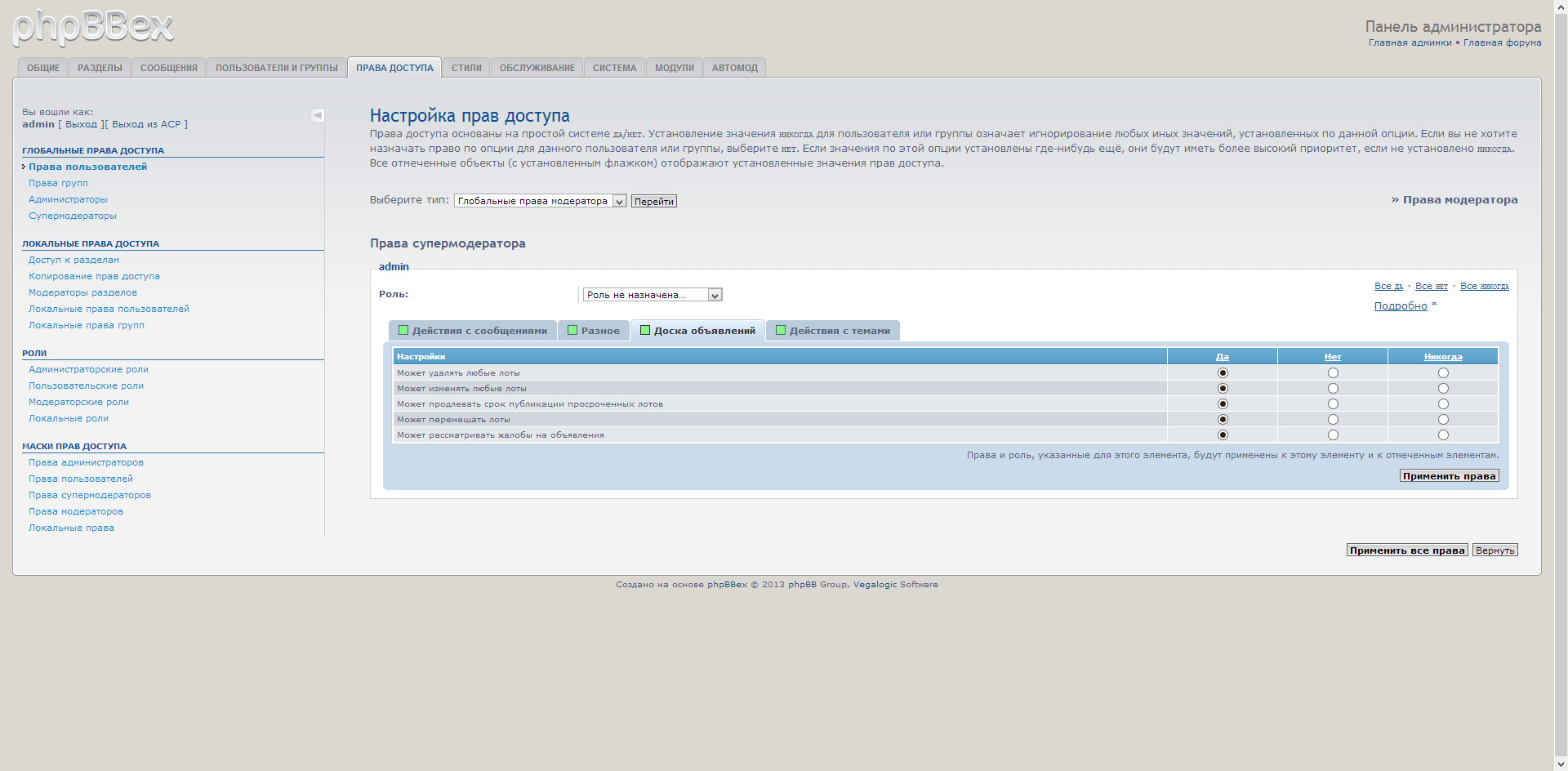Select Да for 'Может перемещать лоты'
1568x771 pixels.
[x=1223, y=420]
